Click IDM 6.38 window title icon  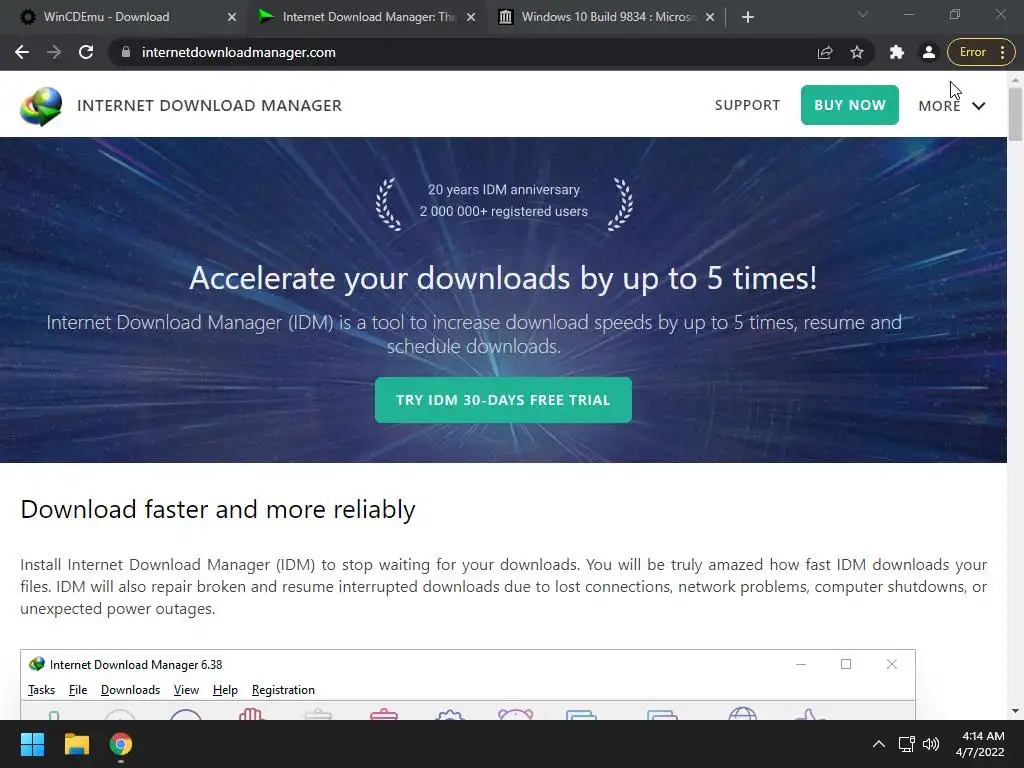37,664
